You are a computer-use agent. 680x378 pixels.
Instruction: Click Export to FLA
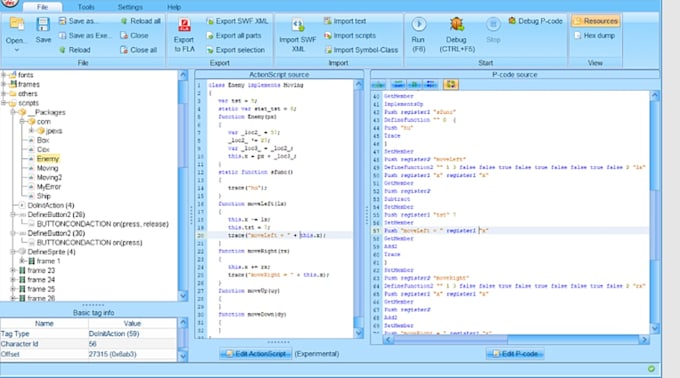point(184,36)
